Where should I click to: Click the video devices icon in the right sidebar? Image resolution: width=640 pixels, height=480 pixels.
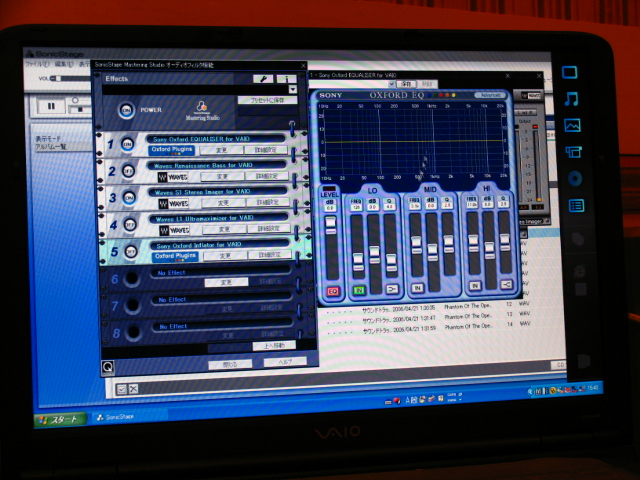(573, 152)
